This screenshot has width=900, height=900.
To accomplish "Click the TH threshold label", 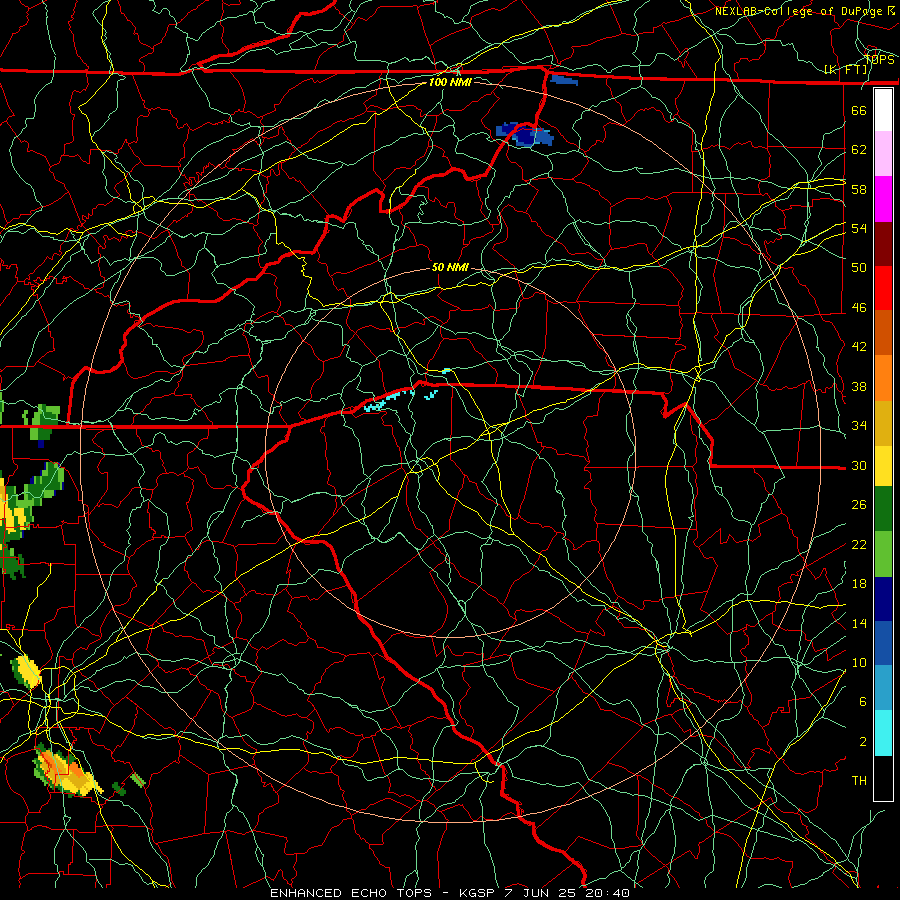I will [859, 781].
